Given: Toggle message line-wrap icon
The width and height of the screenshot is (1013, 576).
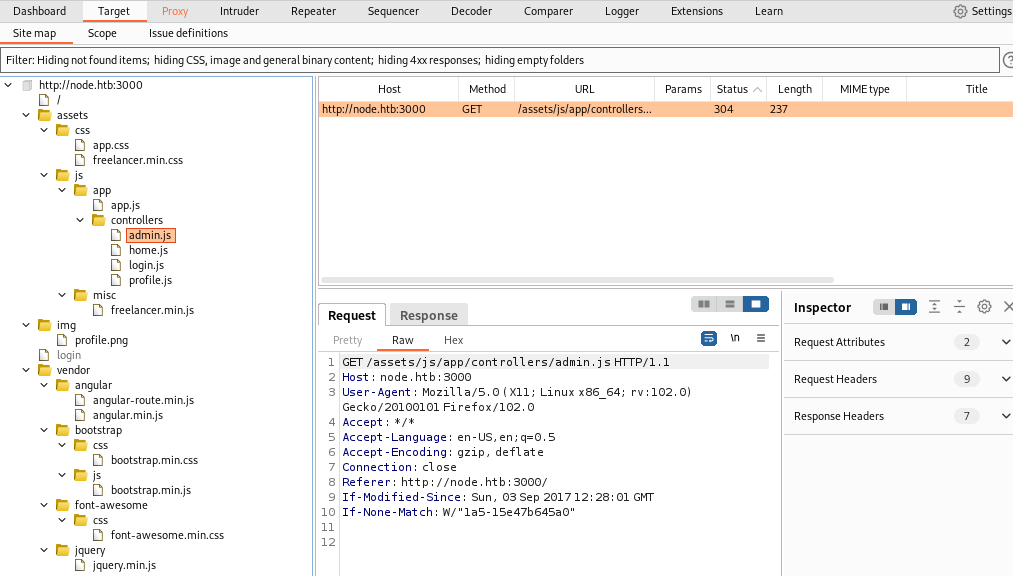Looking at the screenshot, I should 709,338.
